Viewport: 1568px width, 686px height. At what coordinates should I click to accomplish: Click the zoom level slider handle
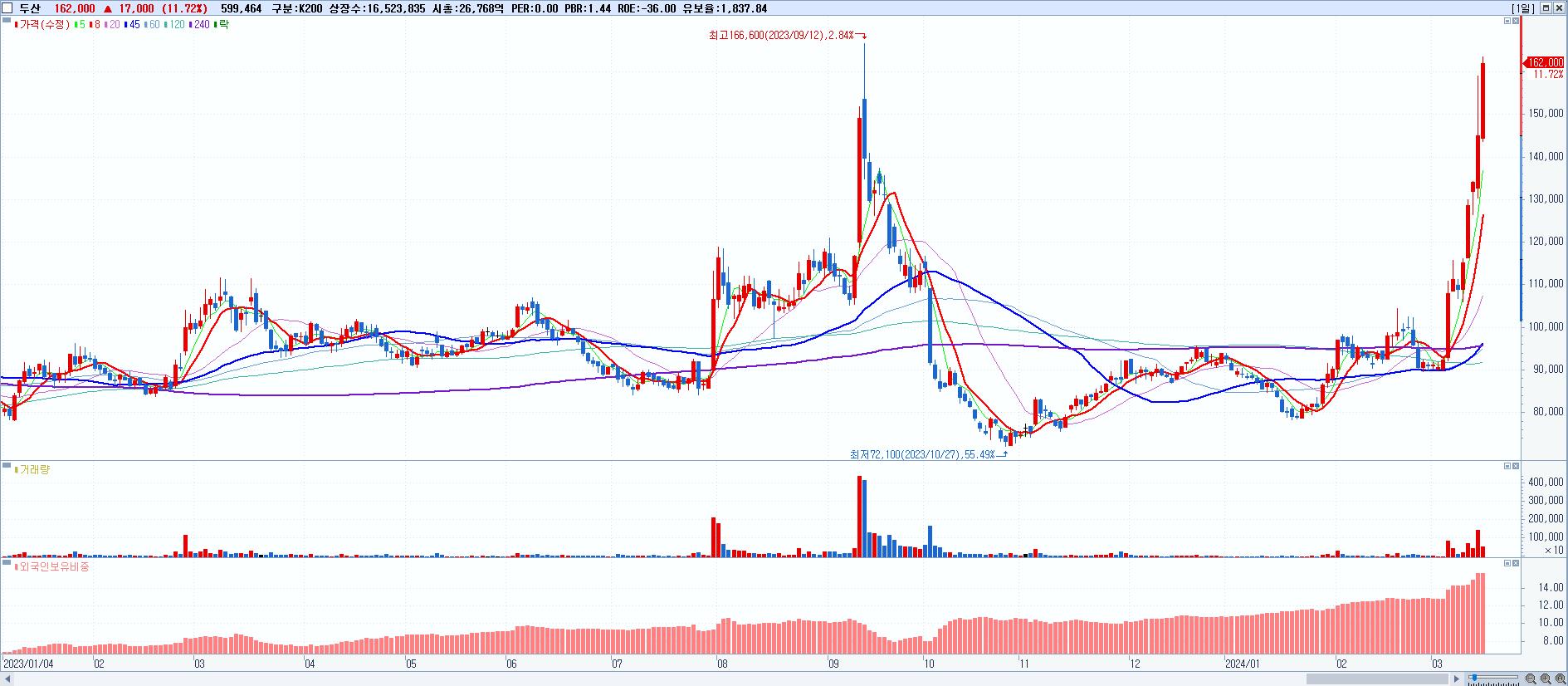pyautogui.click(x=1473, y=679)
